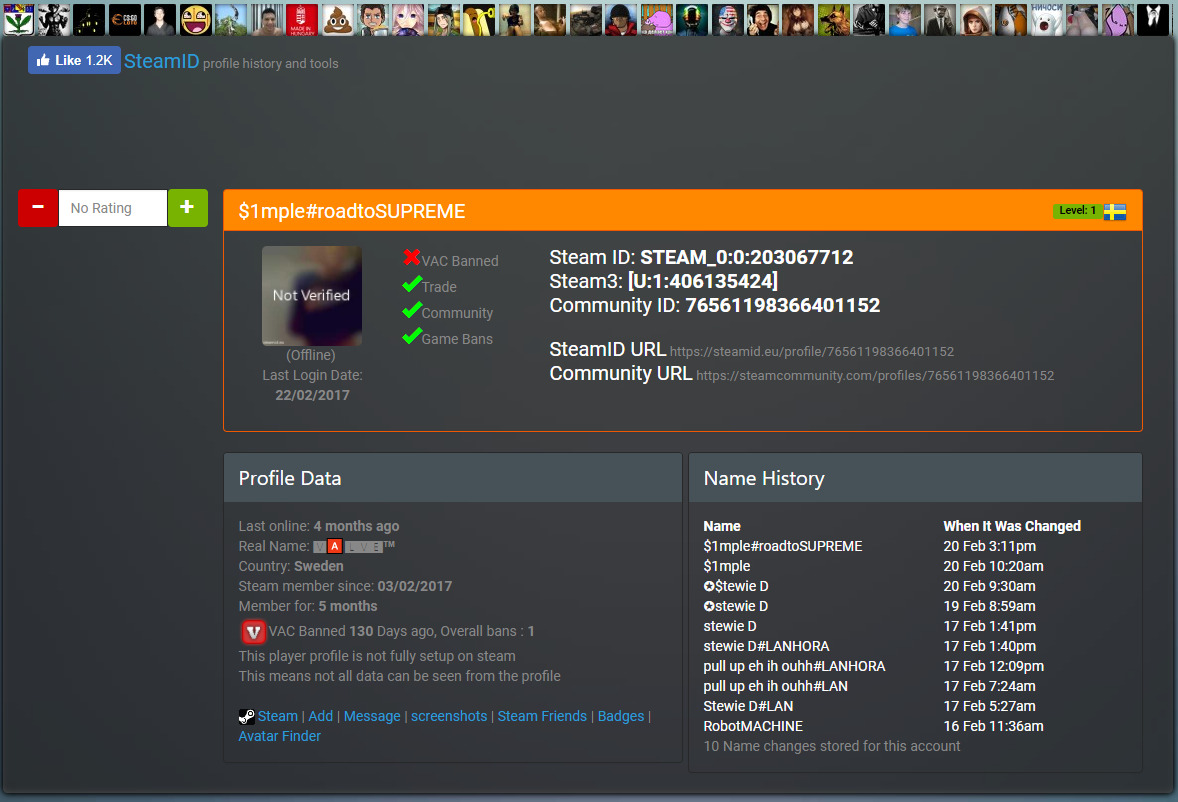Click the green checkmark beside Community
This screenshot has width=1178, height=802.
tap(412, 310)
